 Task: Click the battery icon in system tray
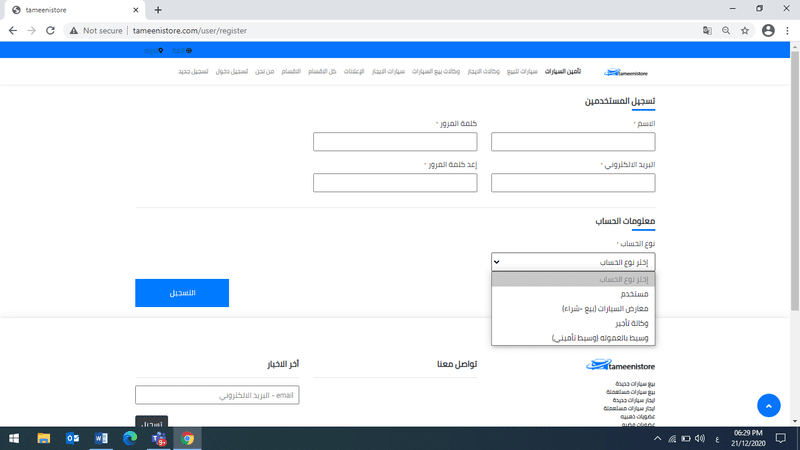tap(686, 438)
